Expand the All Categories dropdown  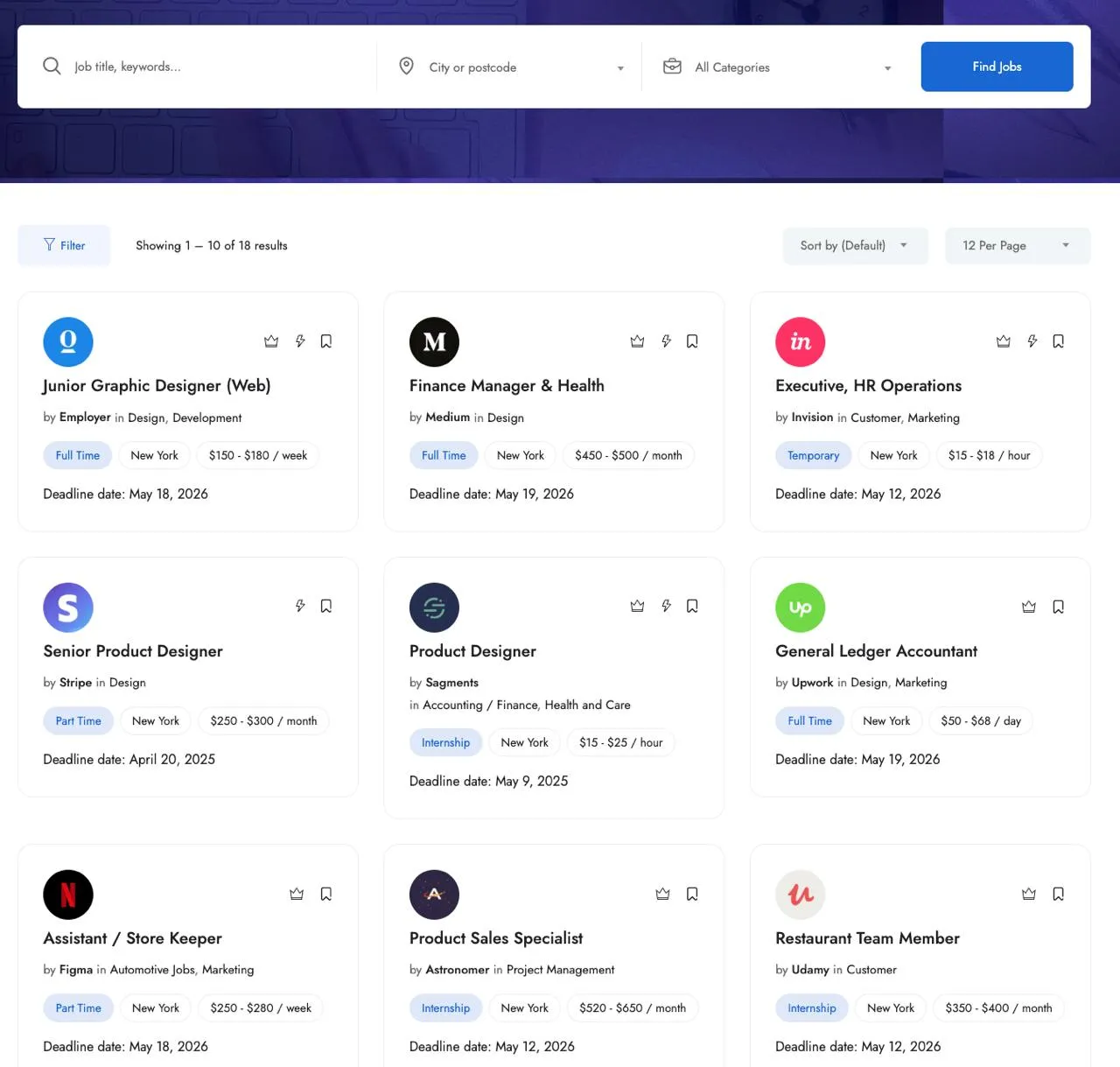click(778, 67)
